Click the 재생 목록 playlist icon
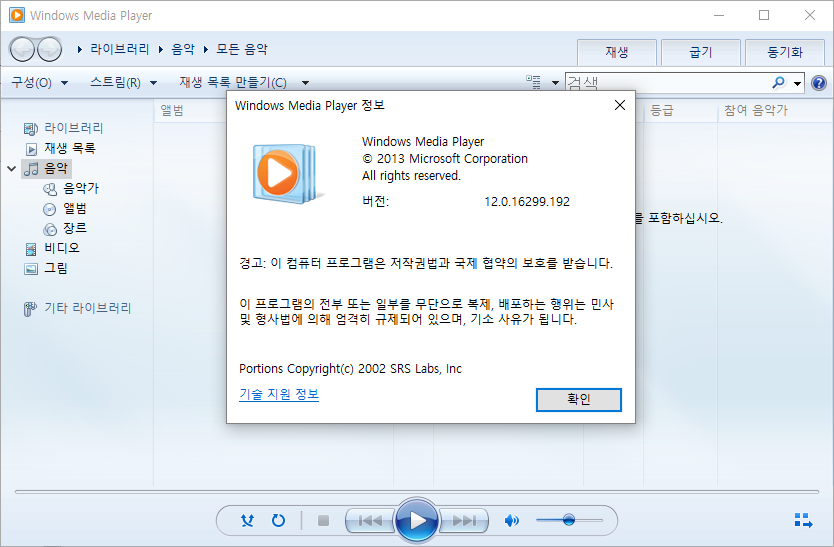This screenshot has height=547, width=834. tap(31, 148)
